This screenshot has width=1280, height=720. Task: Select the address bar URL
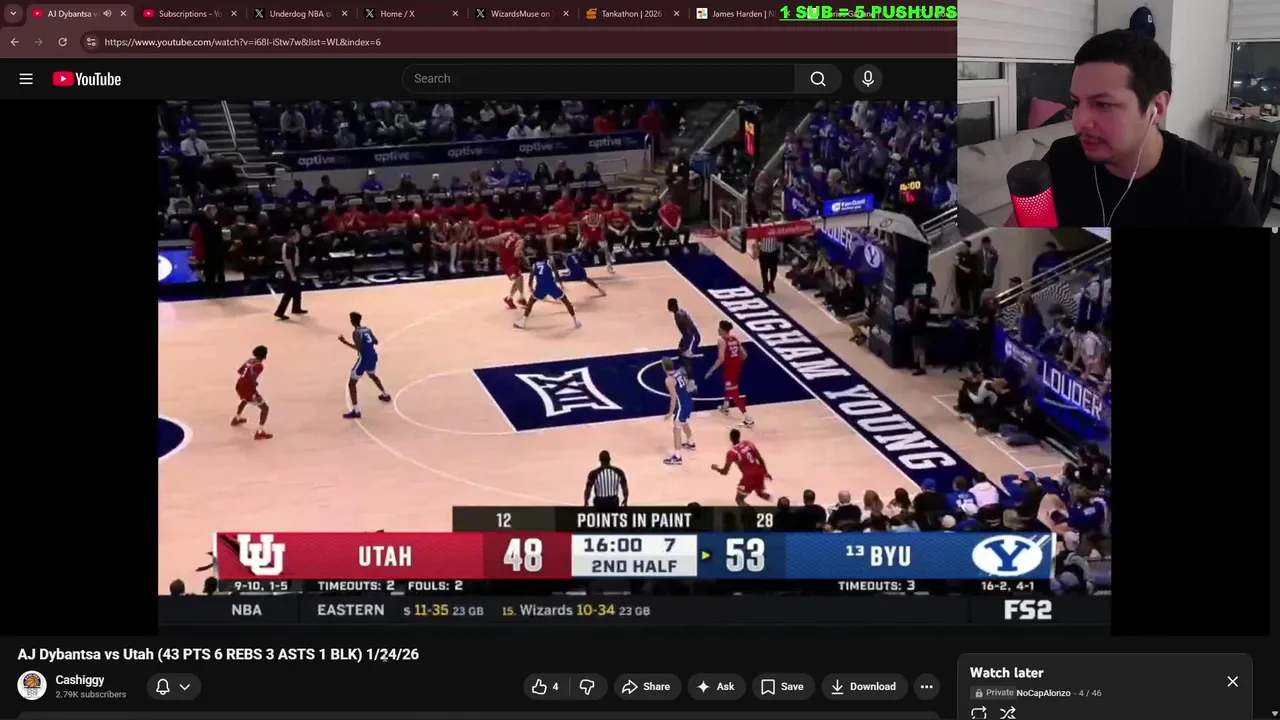242,42
